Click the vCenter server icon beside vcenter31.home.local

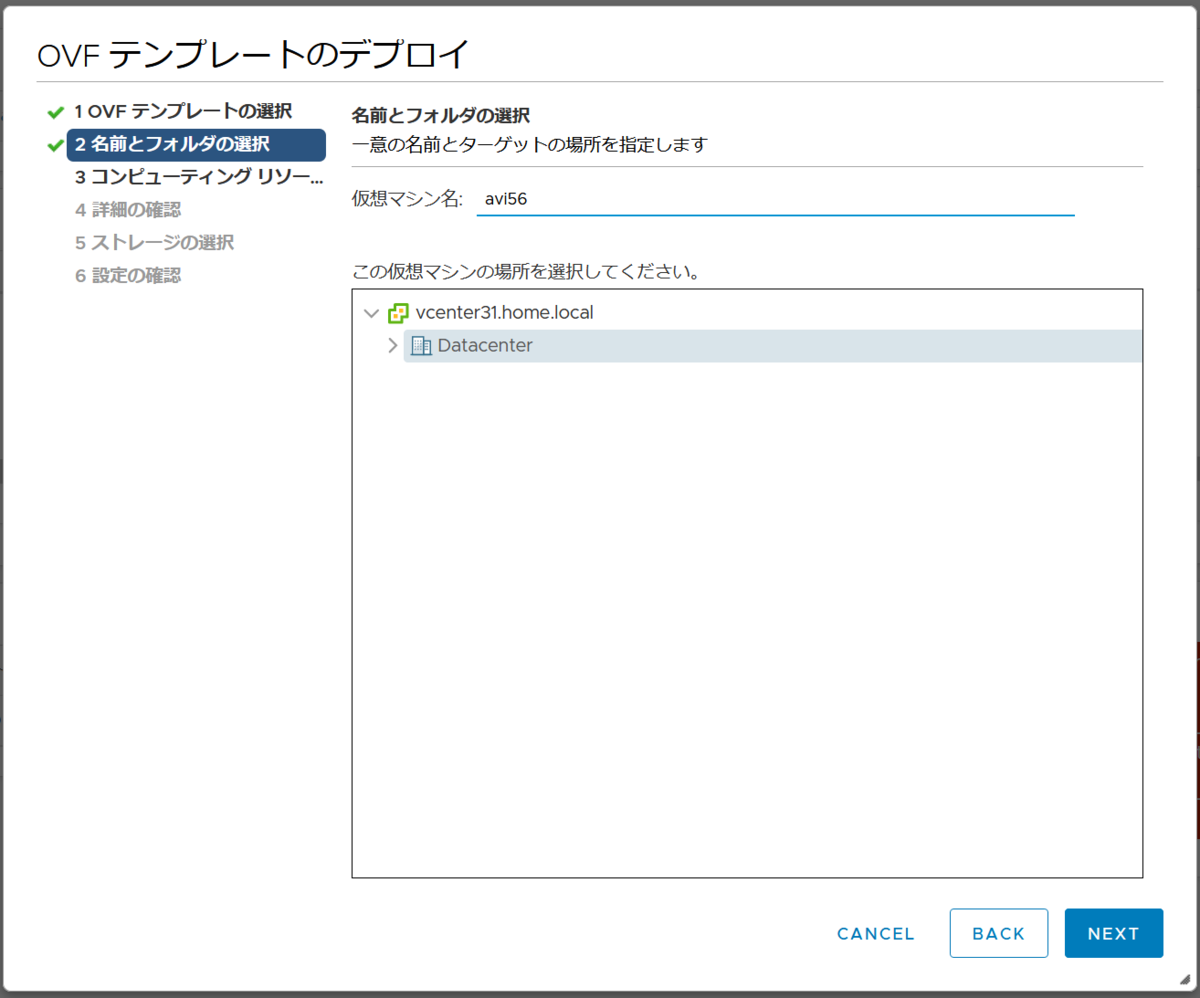click(398, 313)
